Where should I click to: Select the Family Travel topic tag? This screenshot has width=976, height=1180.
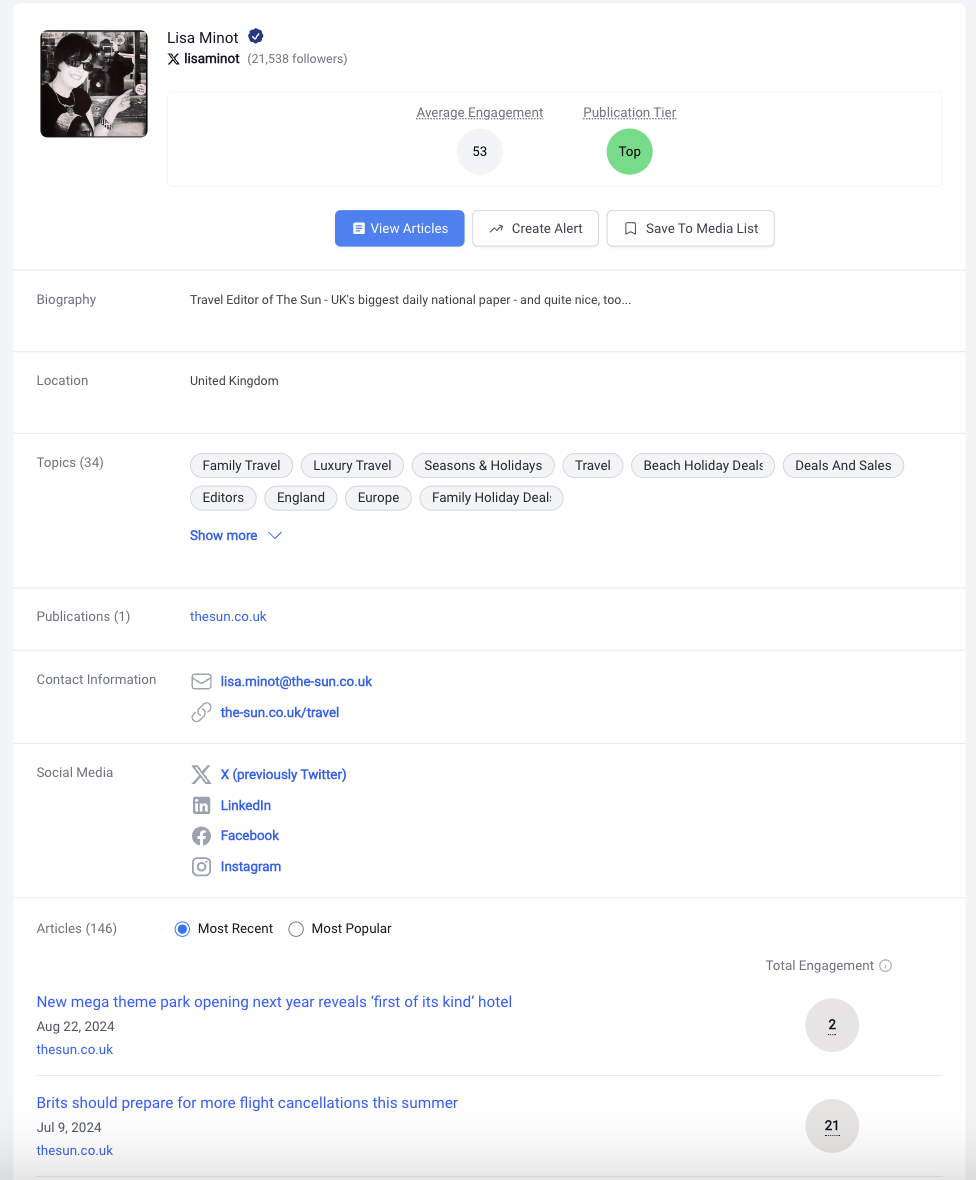click(x=241, y=465)
